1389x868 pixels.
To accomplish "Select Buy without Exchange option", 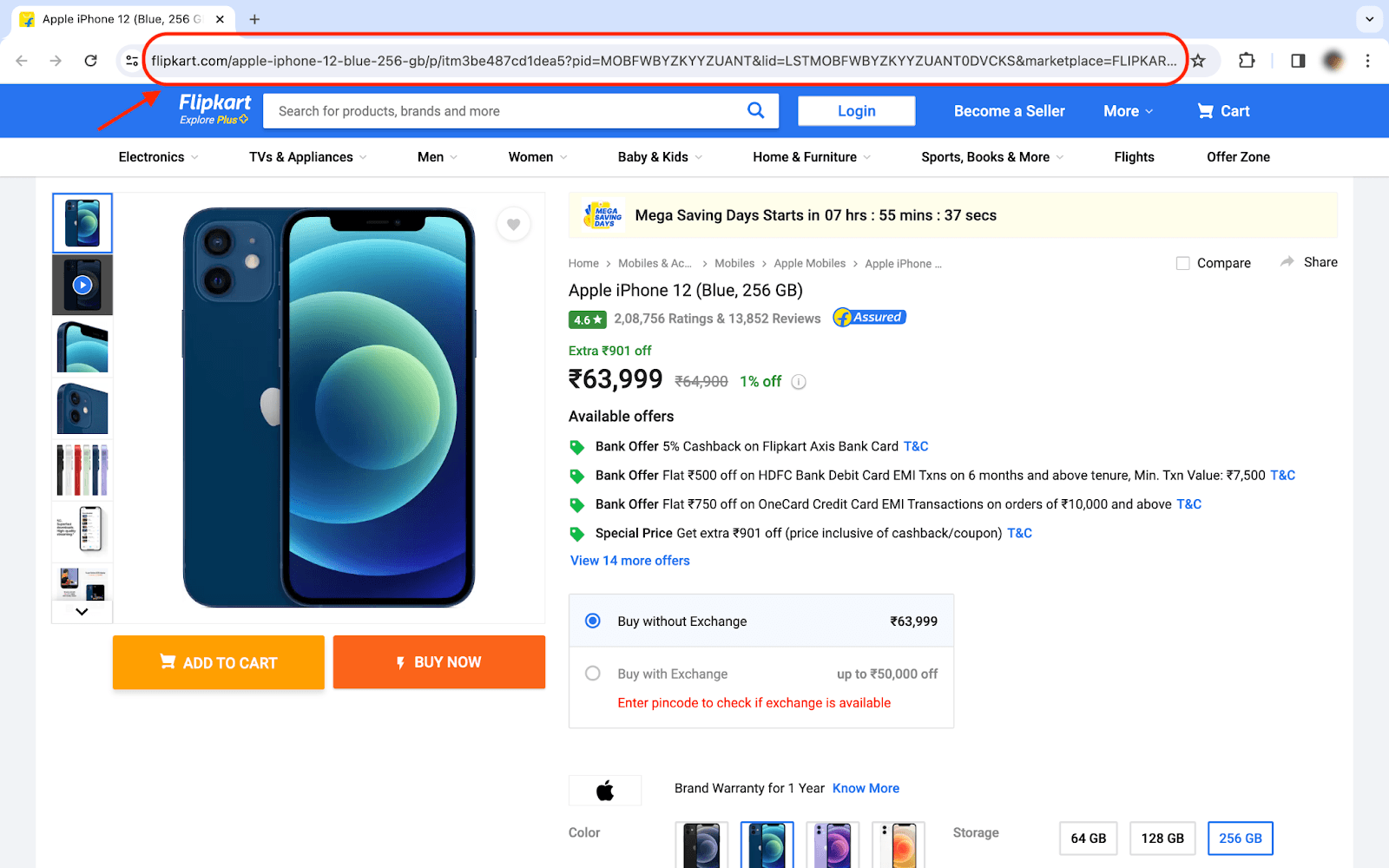I will [x=593, y=621].
